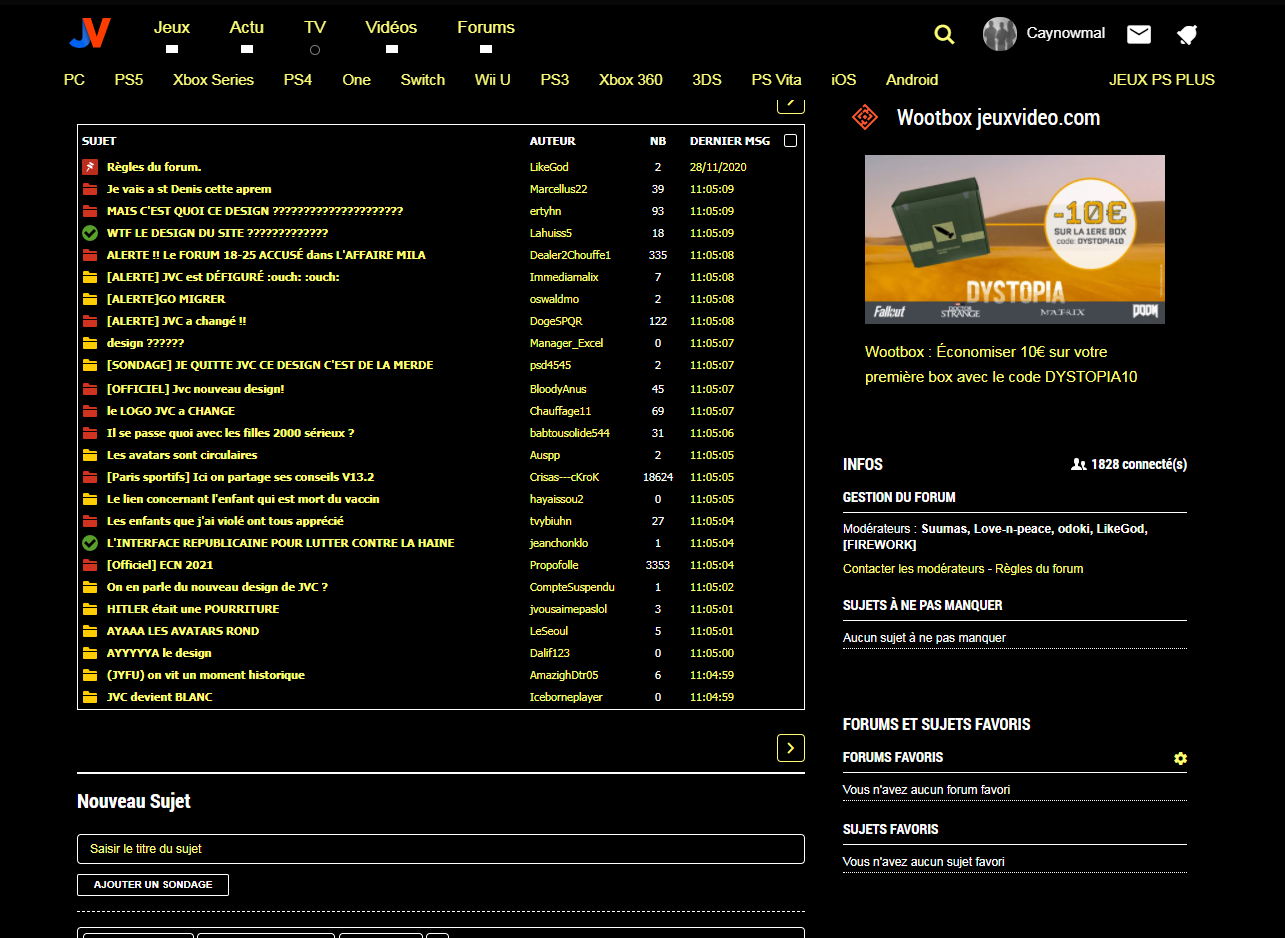Focus the 'Saisir le titre du sujet' field
Image resolution: width=1285 pixels, height=938 pixels.
point(441,849)
